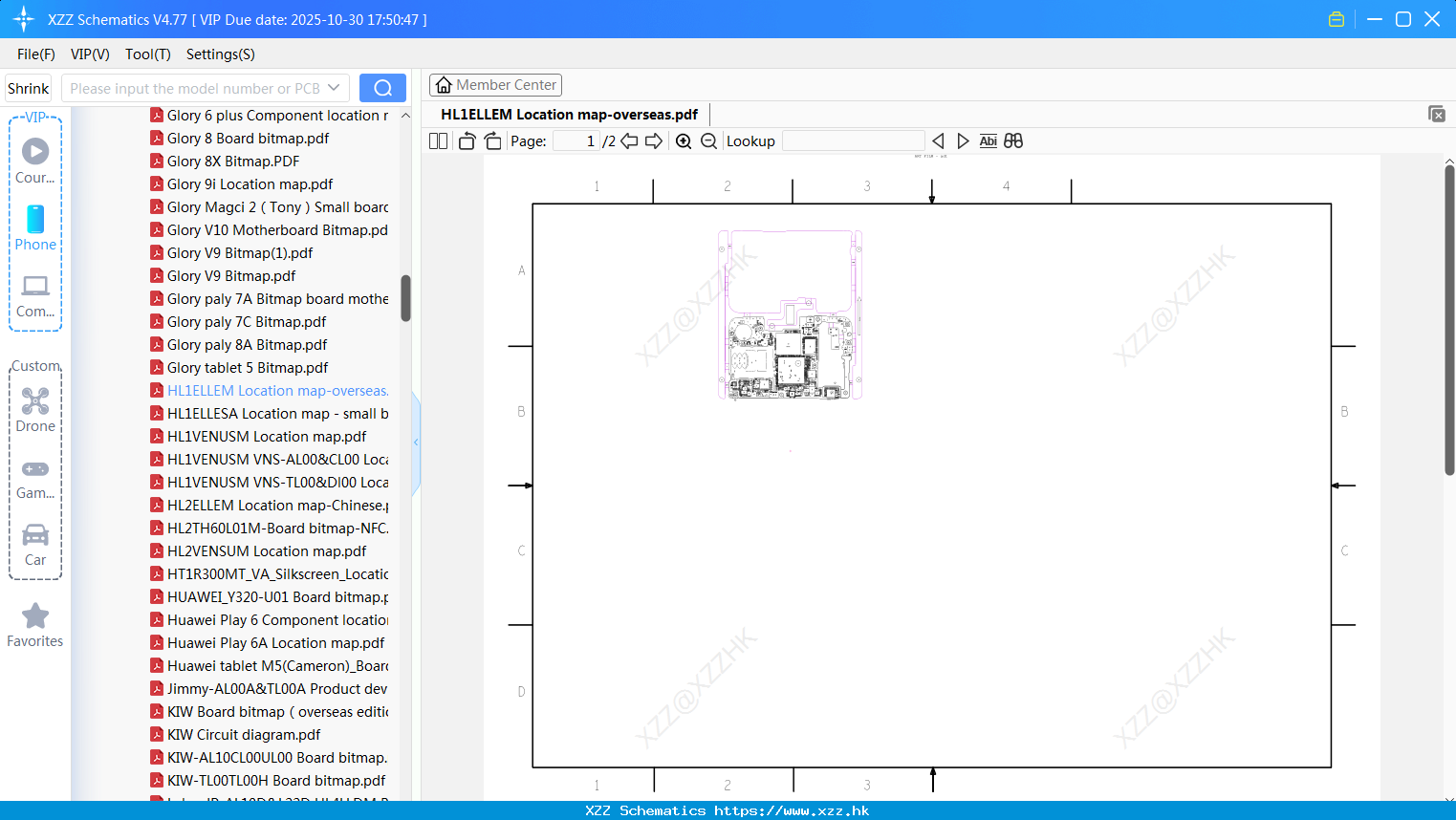The width and height of the screenshot is (1456, 820).
Task: Go to the next page arrow
Action: [654, 141]
